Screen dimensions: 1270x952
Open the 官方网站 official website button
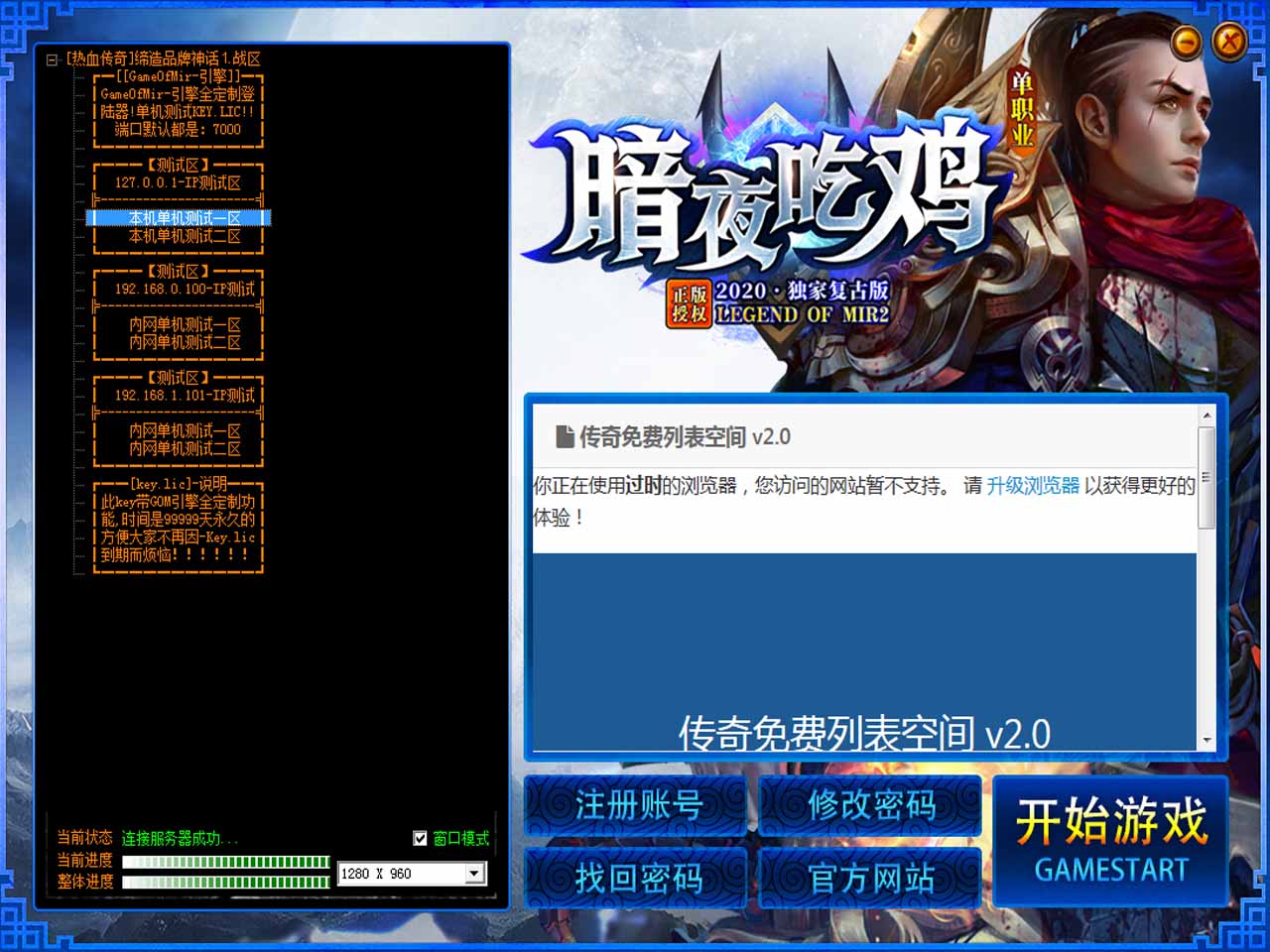pos(870,878)
